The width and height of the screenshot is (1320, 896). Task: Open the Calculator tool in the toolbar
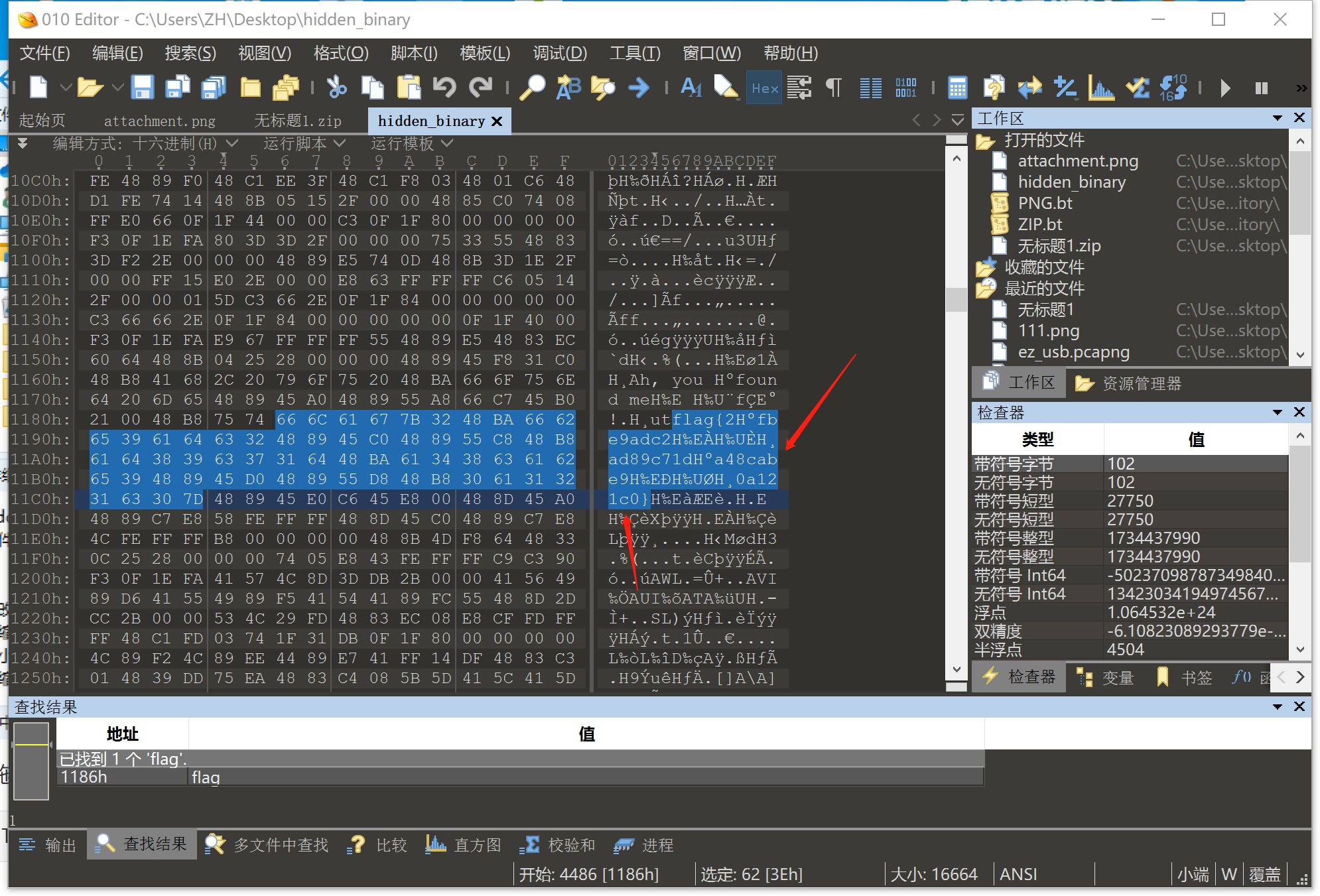(958, 87)
